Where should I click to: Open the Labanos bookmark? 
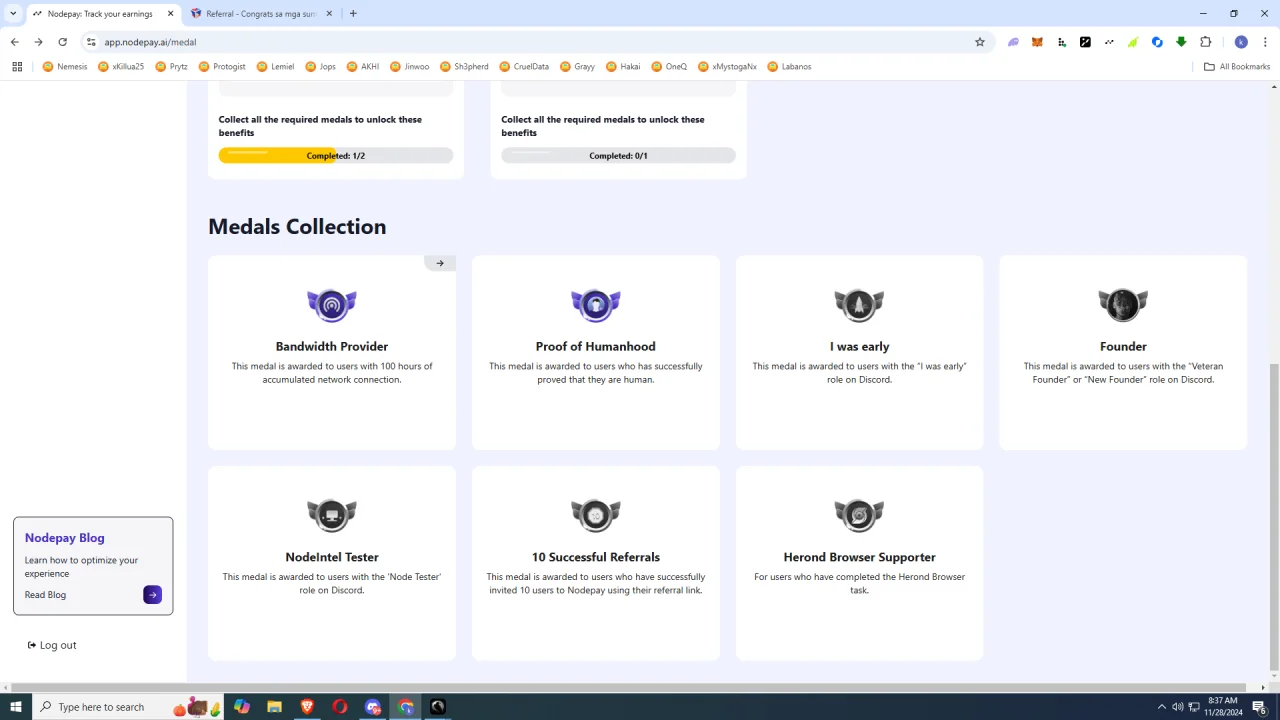pos(790,67)
